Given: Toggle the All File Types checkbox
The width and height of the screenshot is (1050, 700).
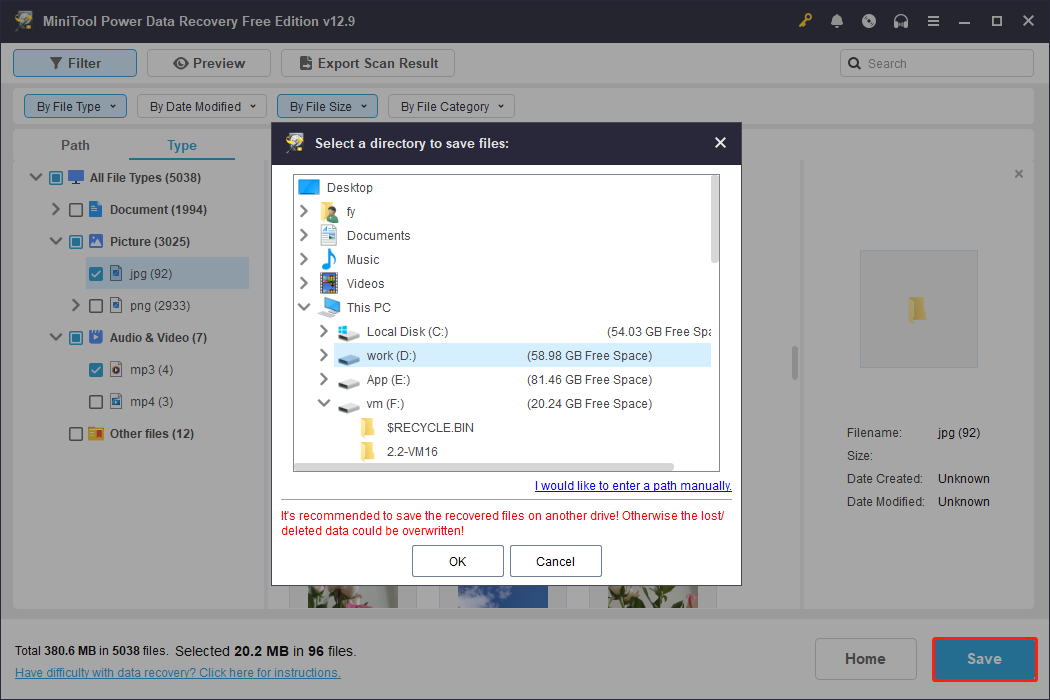Looking at the screenshot, I should click(x=56, y=178).
